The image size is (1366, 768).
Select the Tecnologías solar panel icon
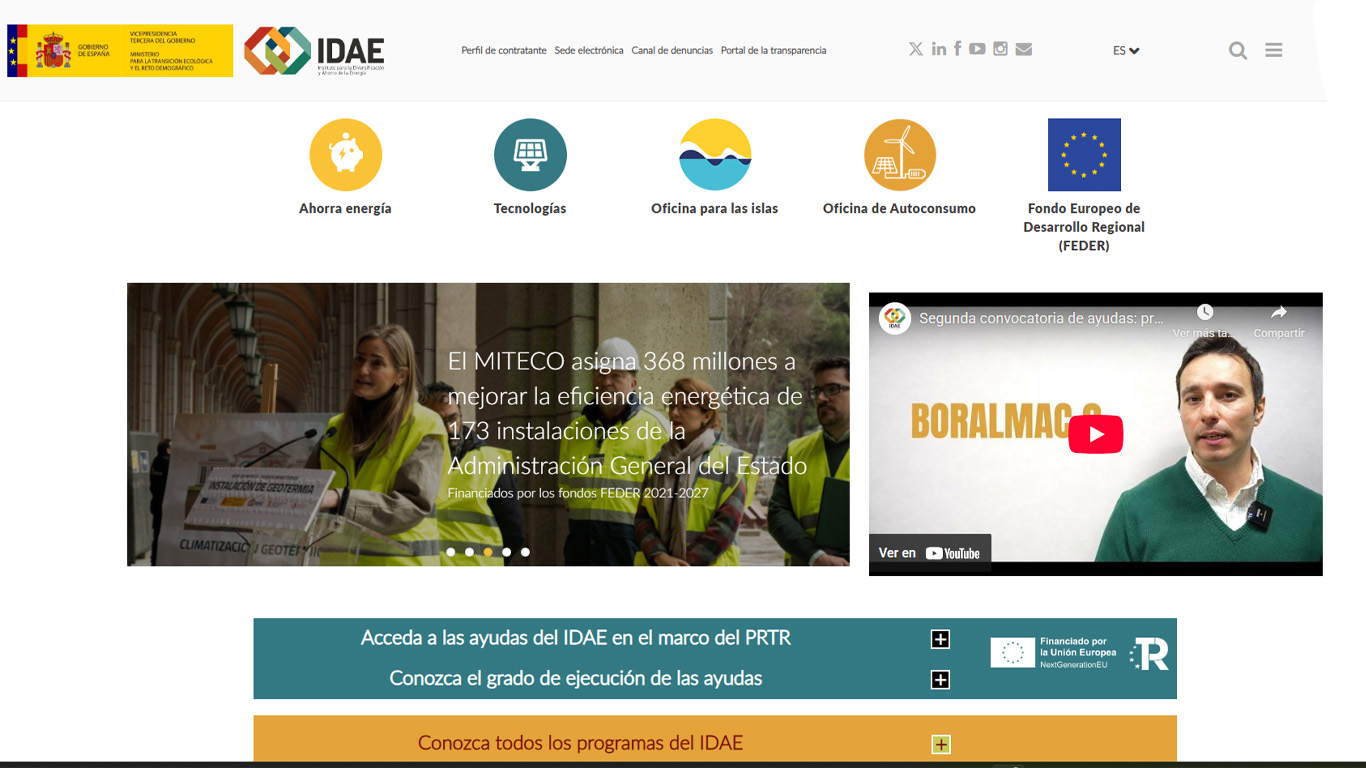[530, 155]
